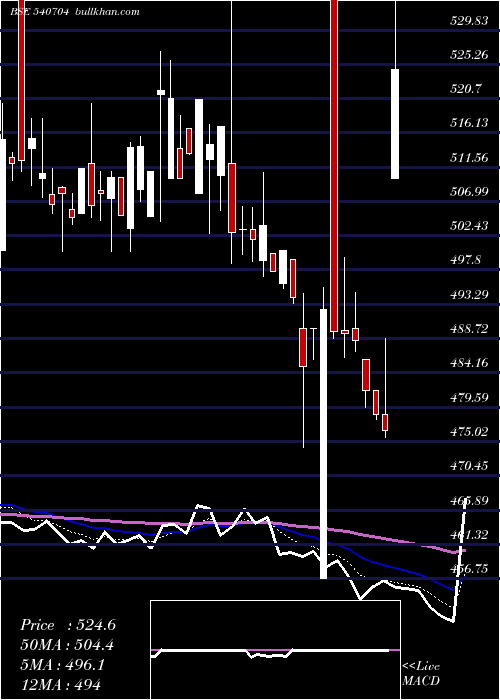Click the Price : 524.6 readout
The height and width of the screenshot is (700, 500).
click(x=68, y=625)
